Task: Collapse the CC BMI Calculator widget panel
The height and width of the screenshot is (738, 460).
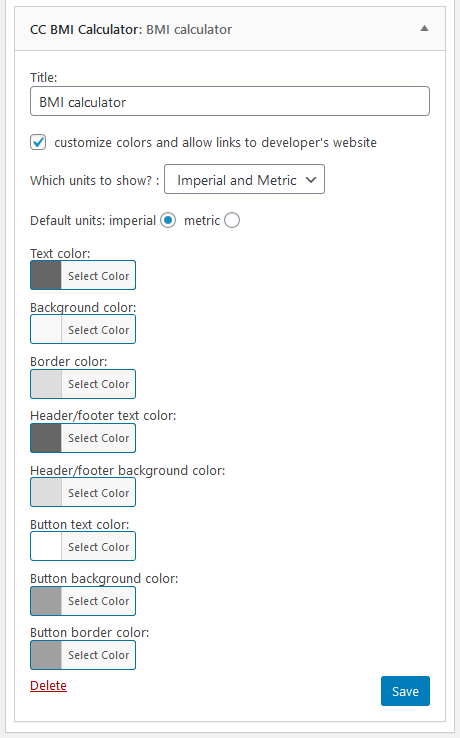Action: [424, 28]
